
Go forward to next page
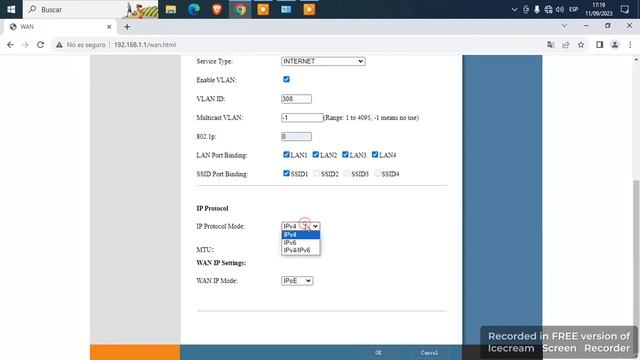25,45
